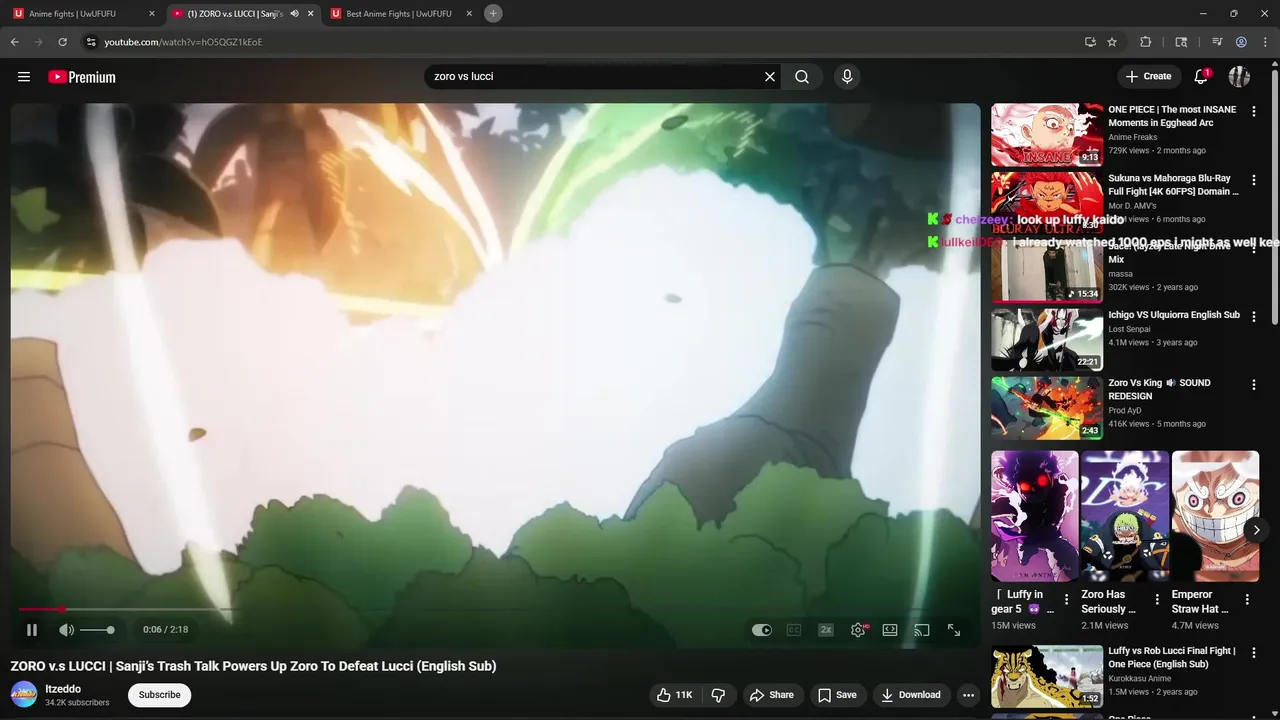Viewport: 1280px width, 720px height.
Task: Open options for Luffy in gear 5 short
Action: (x=1066, y=600)
